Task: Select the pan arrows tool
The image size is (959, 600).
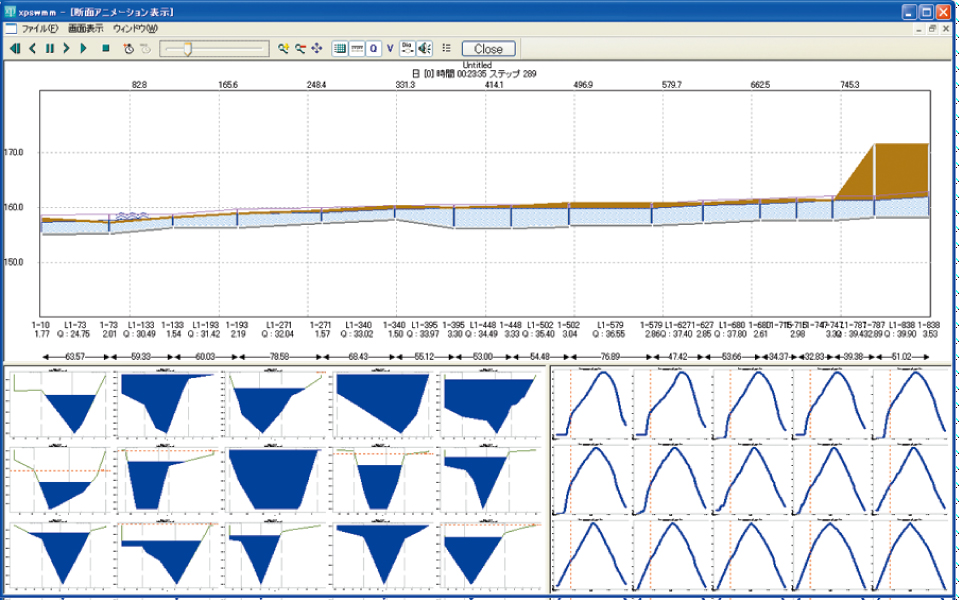Action: tap(317, 48)
